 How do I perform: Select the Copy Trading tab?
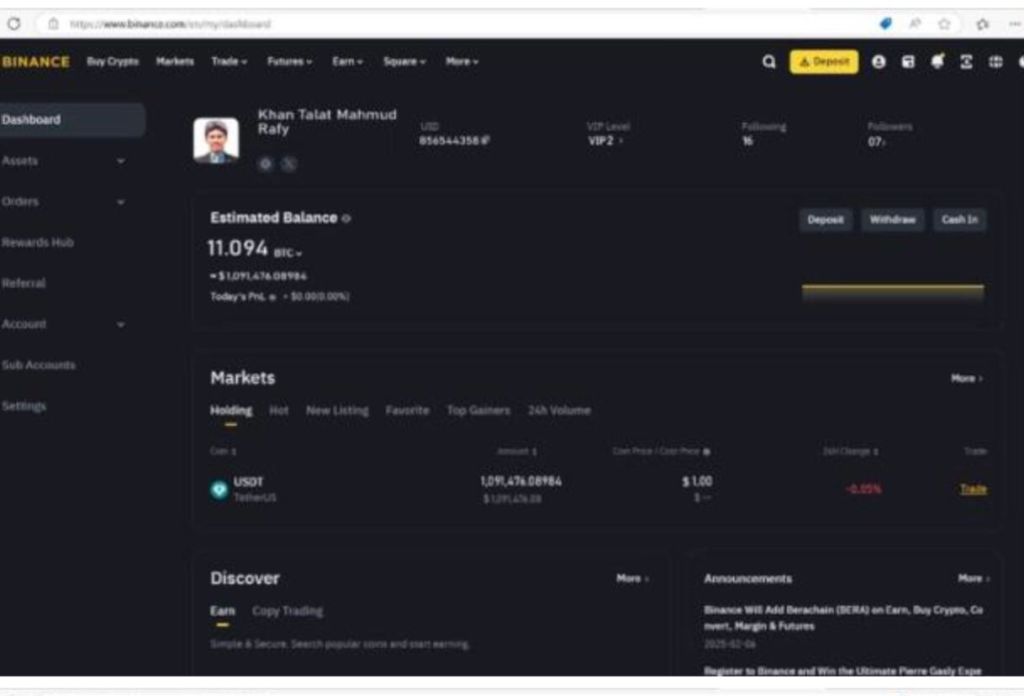(x=287, y=611)
